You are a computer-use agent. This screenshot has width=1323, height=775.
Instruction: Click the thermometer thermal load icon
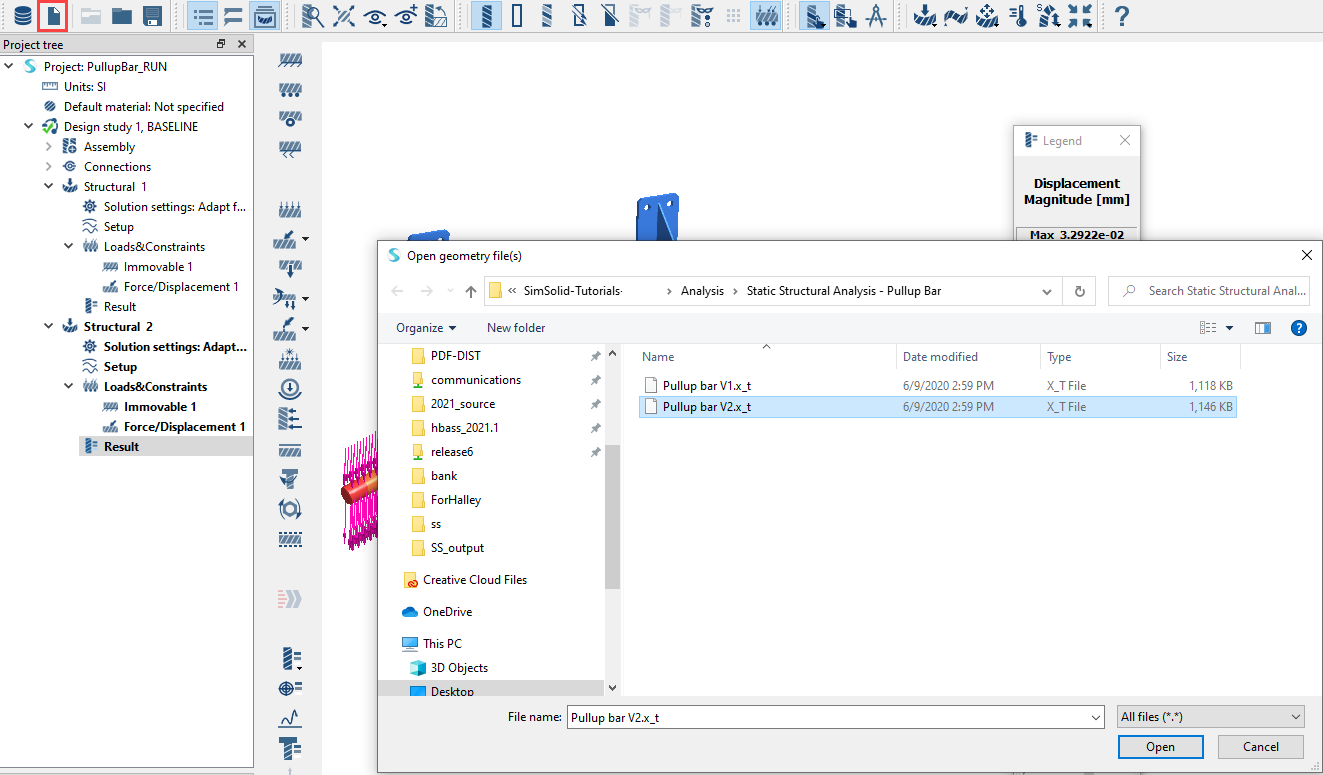click(1018, 16)
